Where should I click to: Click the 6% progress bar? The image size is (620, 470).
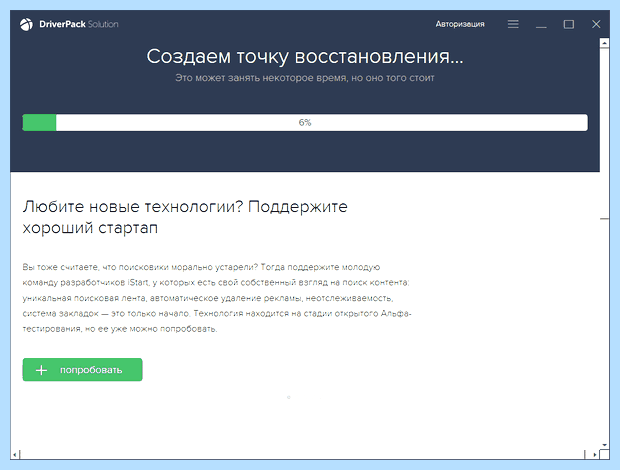305,123
